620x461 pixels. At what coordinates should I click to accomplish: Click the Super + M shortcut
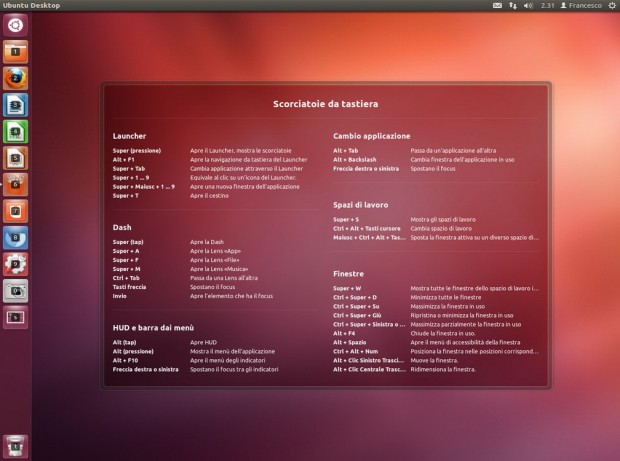coord(126,269)
